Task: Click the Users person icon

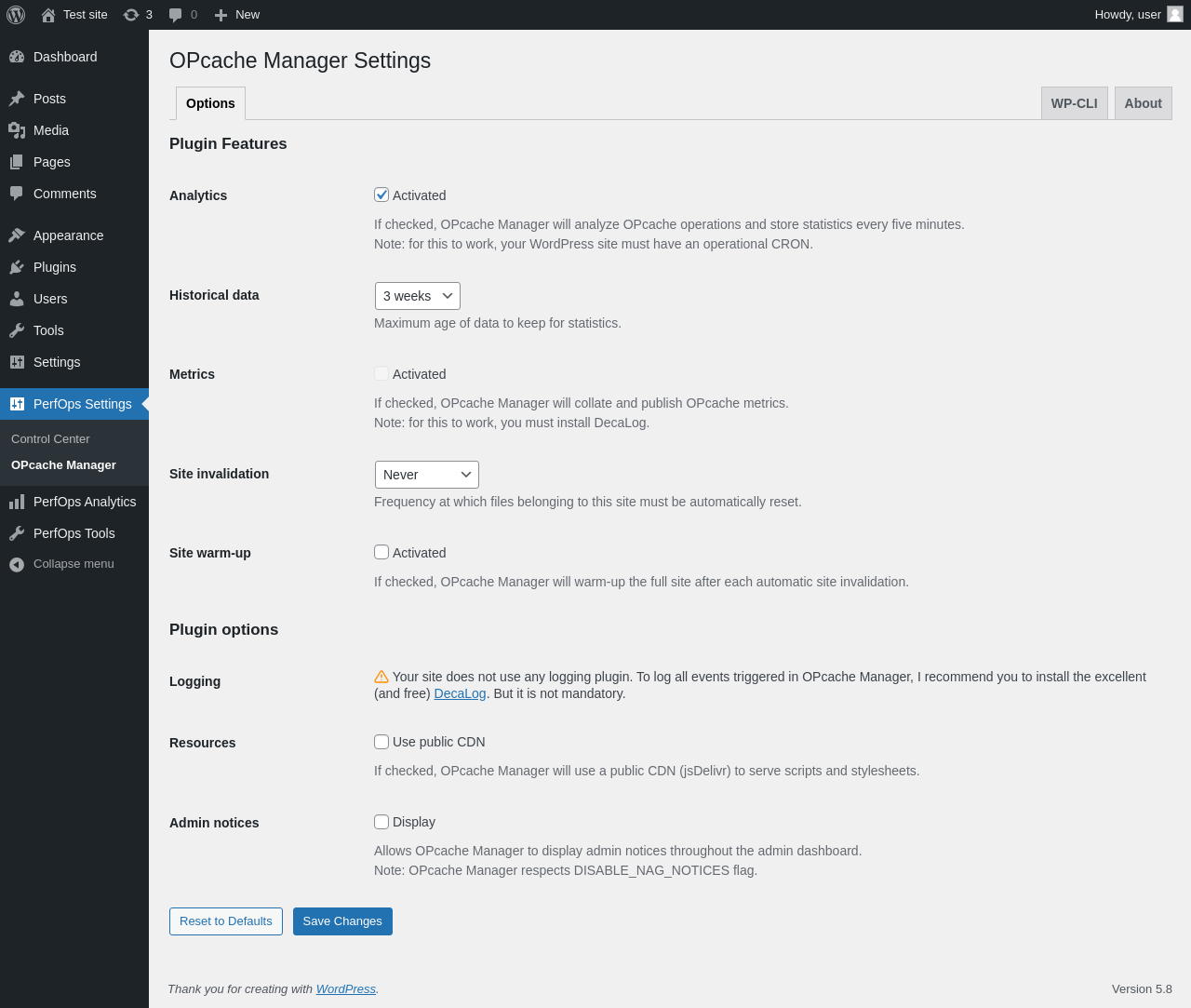Action: (x=17, y=299)
